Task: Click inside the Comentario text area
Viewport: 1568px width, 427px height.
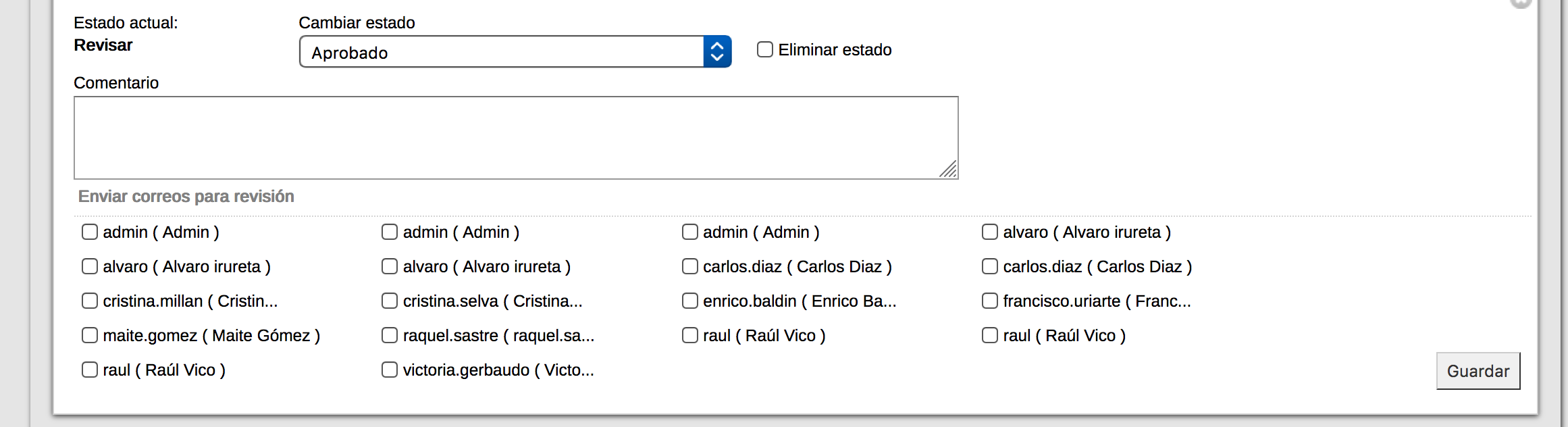Action: (516, 138)
